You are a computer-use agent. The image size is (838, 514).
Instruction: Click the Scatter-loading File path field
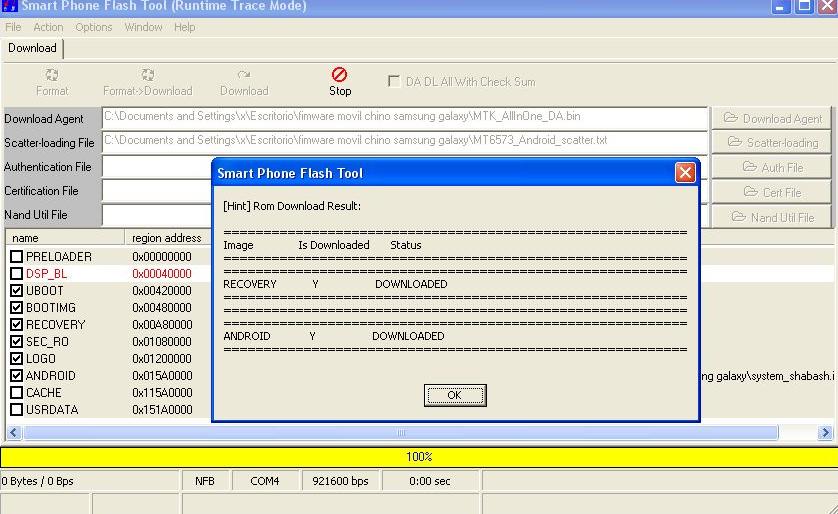[x=405, y=142]
